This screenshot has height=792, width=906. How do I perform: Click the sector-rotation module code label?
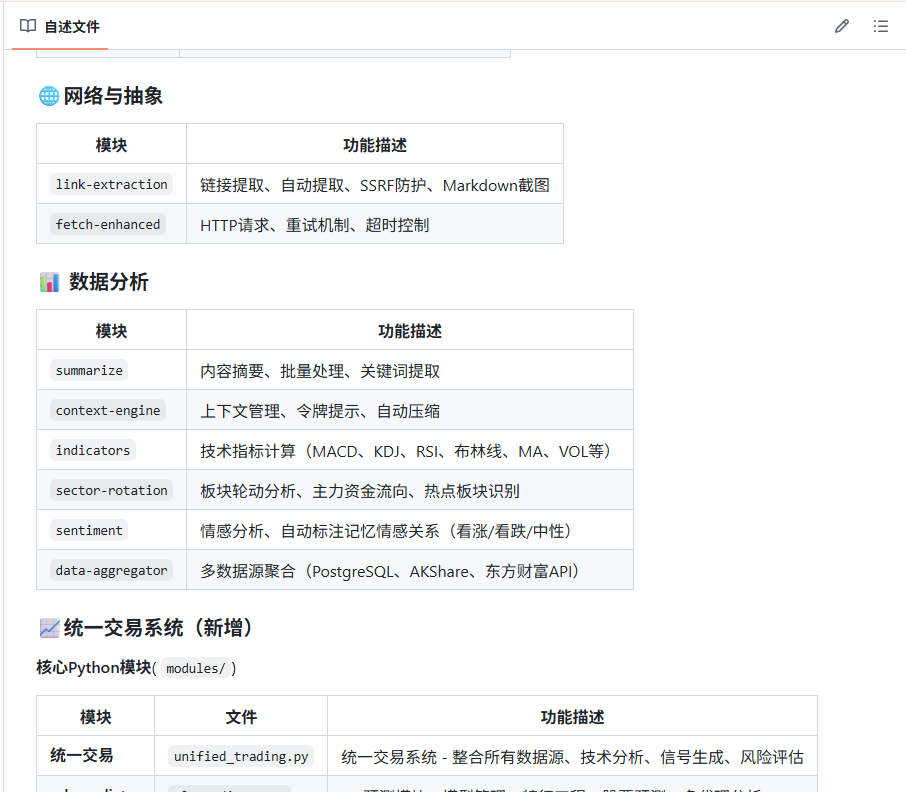(111, 490)
